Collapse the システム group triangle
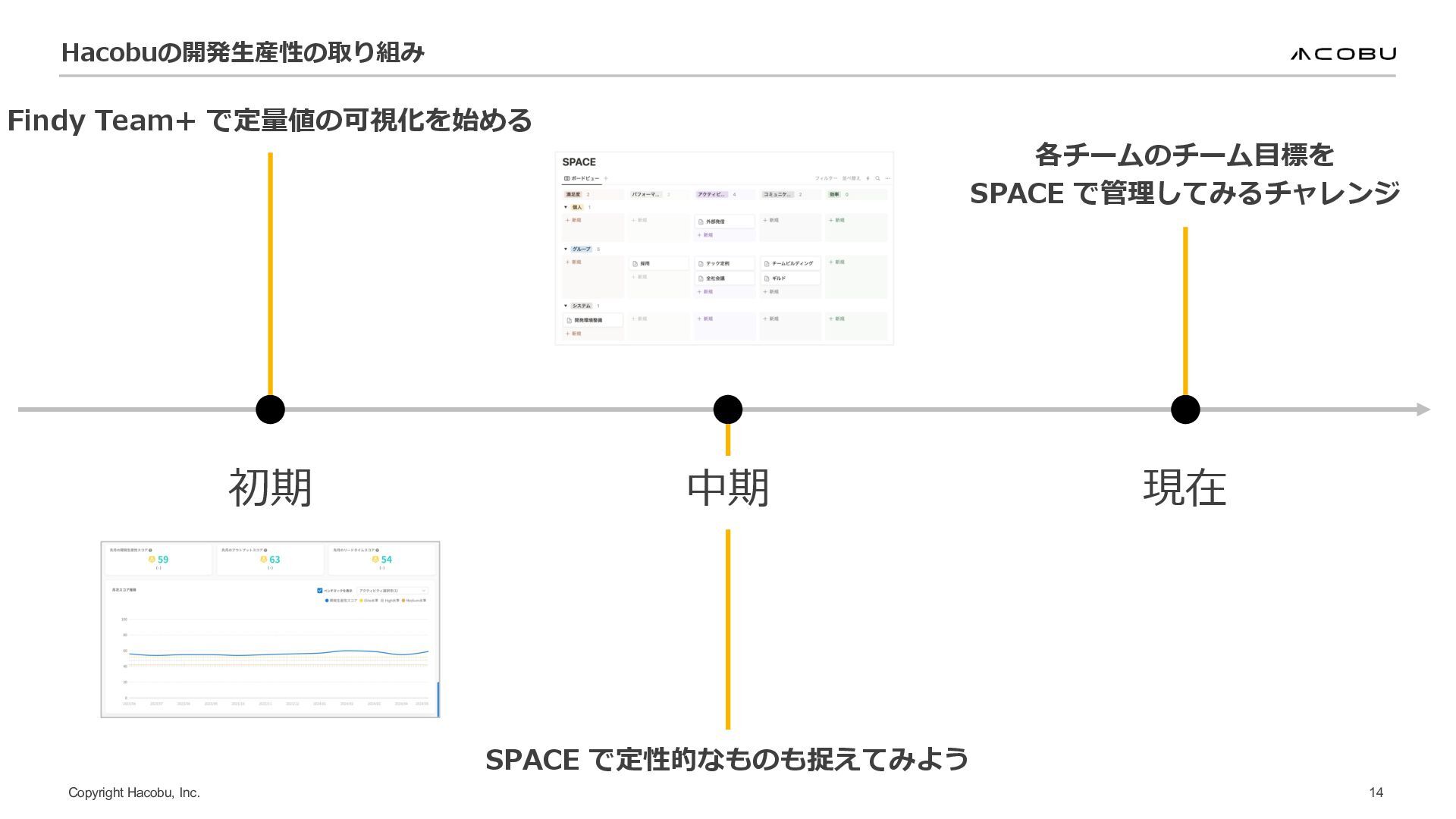This screenshot has height=819, width=1456. (x=566, y=306)
